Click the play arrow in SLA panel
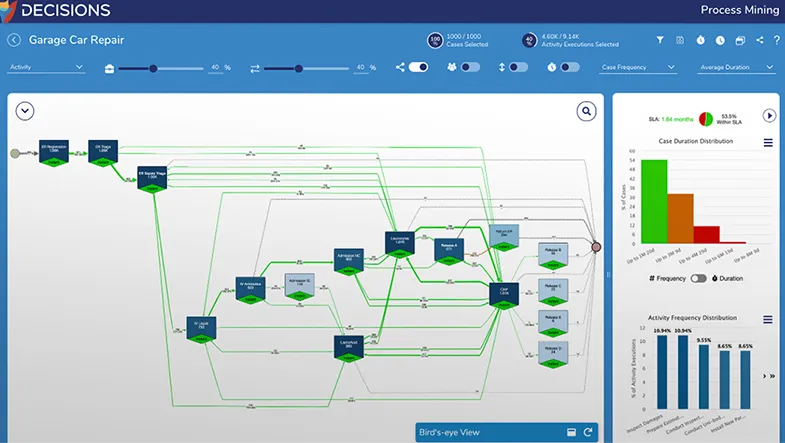The height and width of the screenshot is (443, 785). click(x=769, y=116)
